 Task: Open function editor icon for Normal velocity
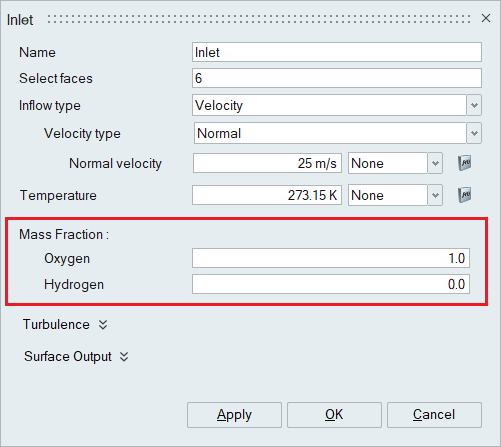(465, 163)
